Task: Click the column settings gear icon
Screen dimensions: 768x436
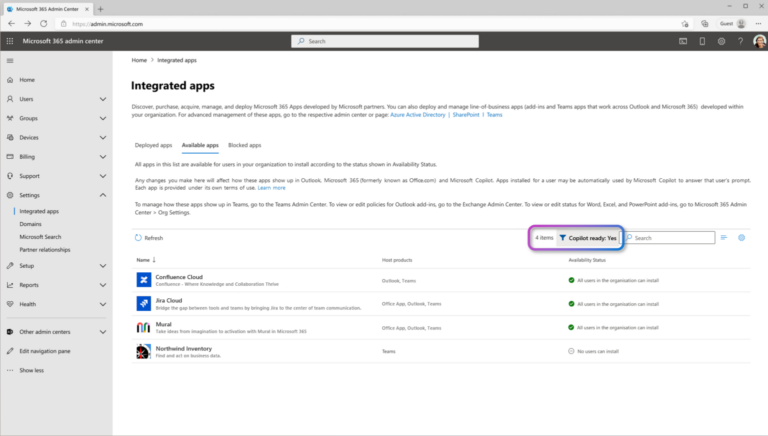Action: (x=742, y=238)
